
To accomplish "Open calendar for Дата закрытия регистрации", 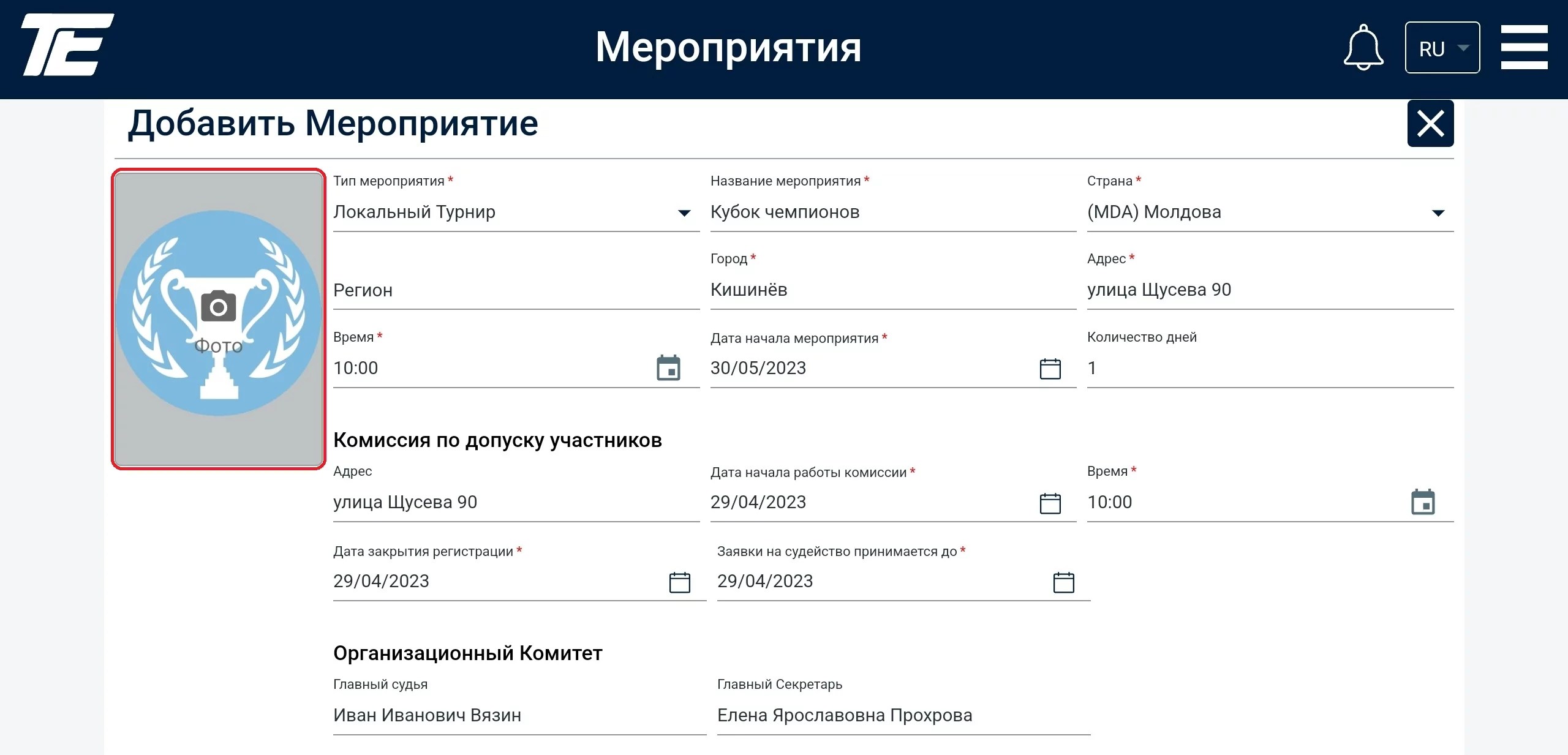I will click(679, 582).
